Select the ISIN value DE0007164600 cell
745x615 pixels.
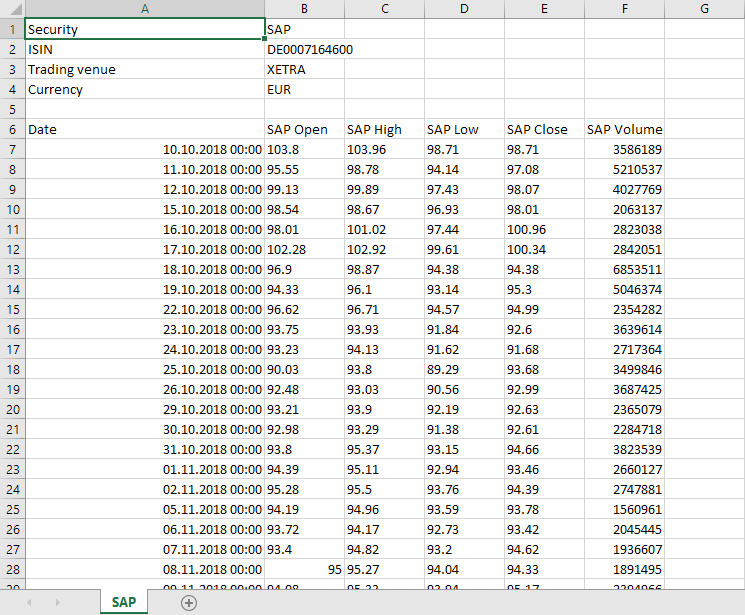pyautogui.click(x=304, y=49)
